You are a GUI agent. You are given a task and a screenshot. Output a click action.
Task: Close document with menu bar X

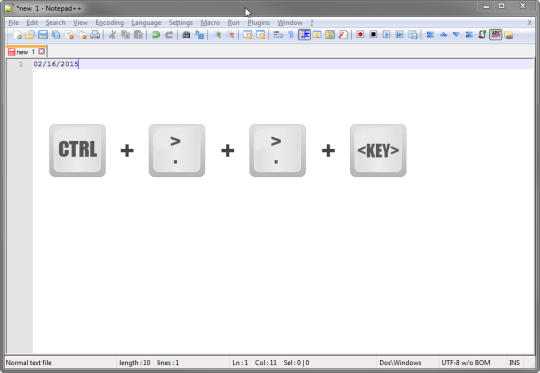530,23
